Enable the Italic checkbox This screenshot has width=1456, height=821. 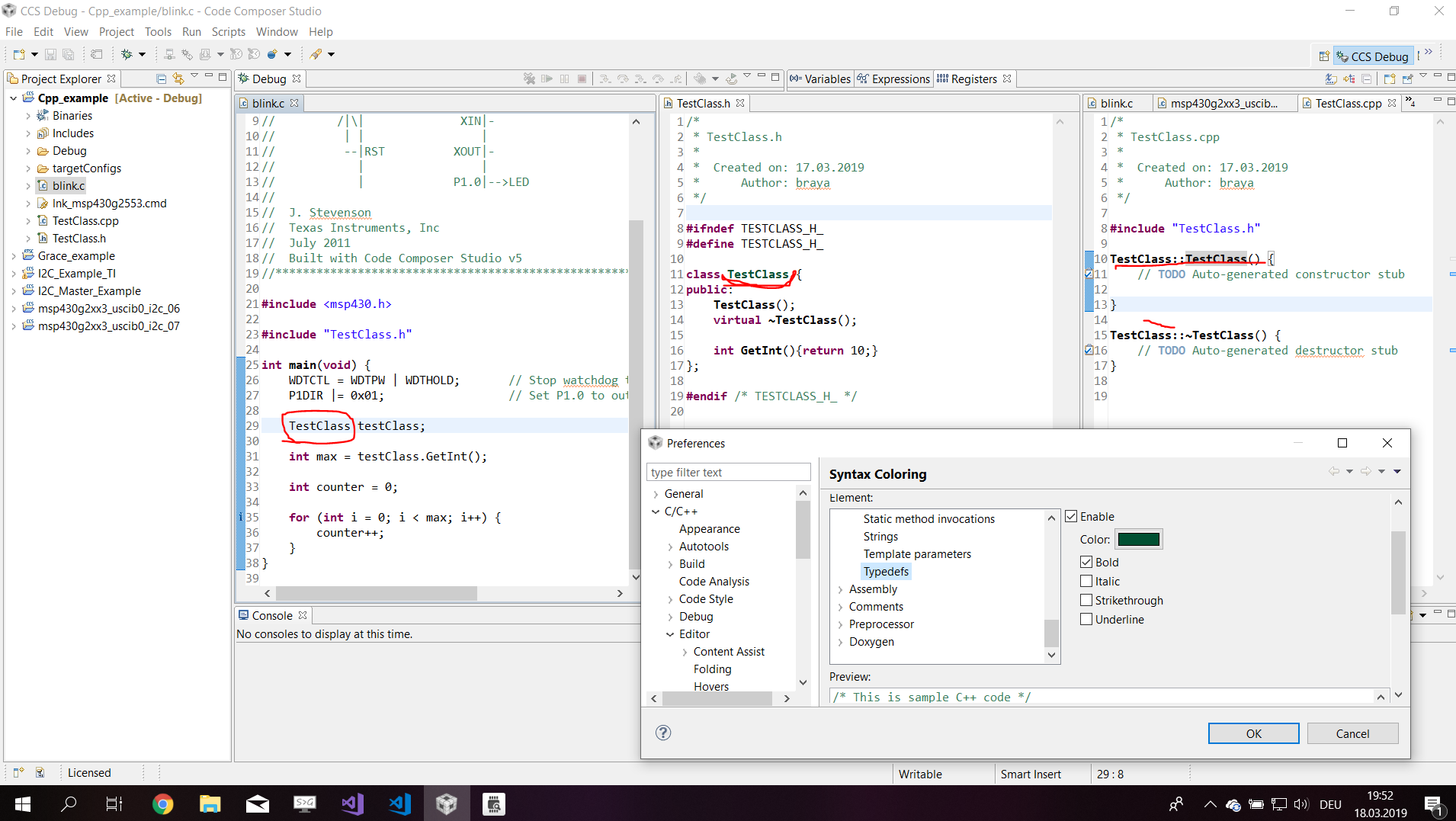(1086, 582)
